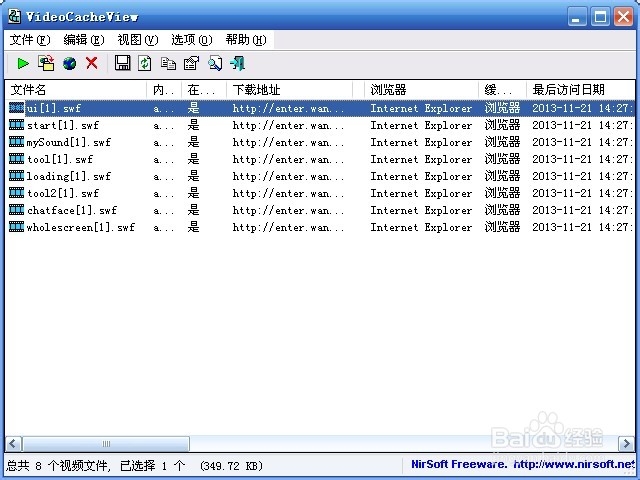Select the mySound[1].swf file name
The image size is (640, 480).
(x=69, y=142)
